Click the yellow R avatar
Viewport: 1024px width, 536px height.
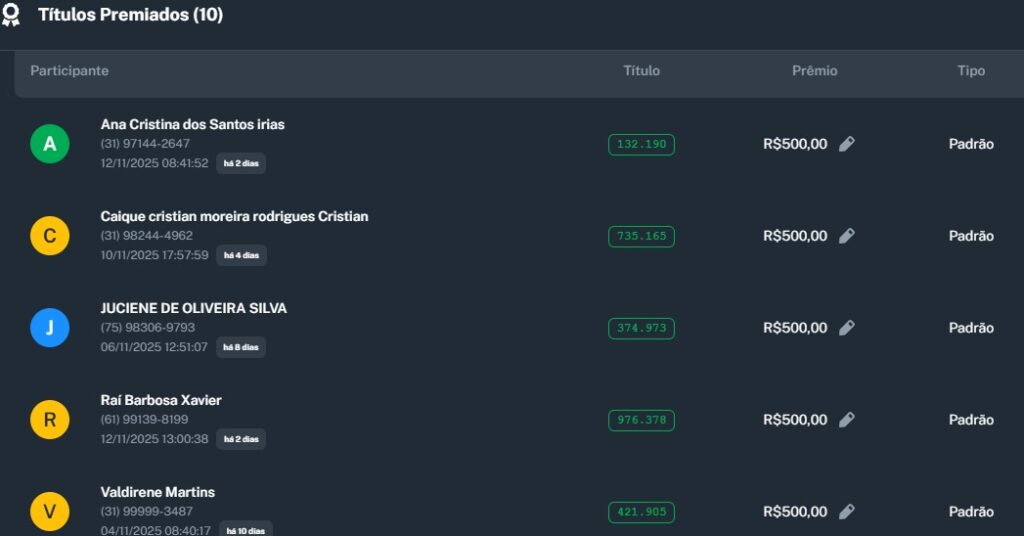click(50, 420)
